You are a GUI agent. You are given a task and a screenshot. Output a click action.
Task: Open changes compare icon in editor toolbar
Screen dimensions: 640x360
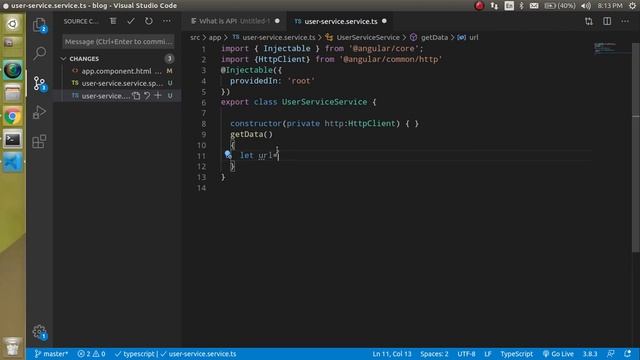tap(589, 21)
